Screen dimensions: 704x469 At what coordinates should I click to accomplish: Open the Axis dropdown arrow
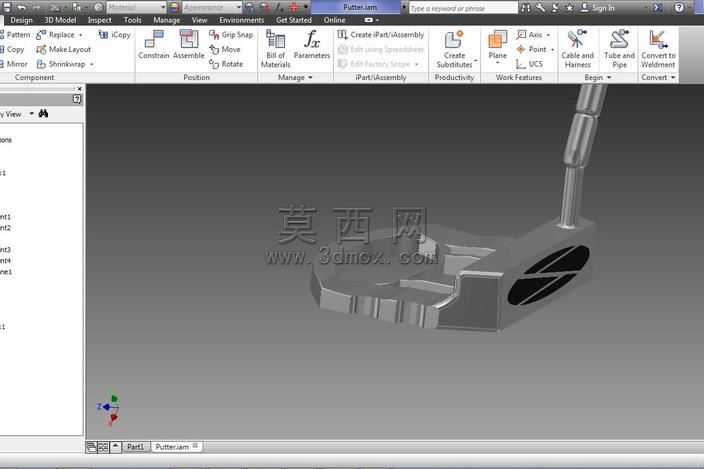point(548,35)
